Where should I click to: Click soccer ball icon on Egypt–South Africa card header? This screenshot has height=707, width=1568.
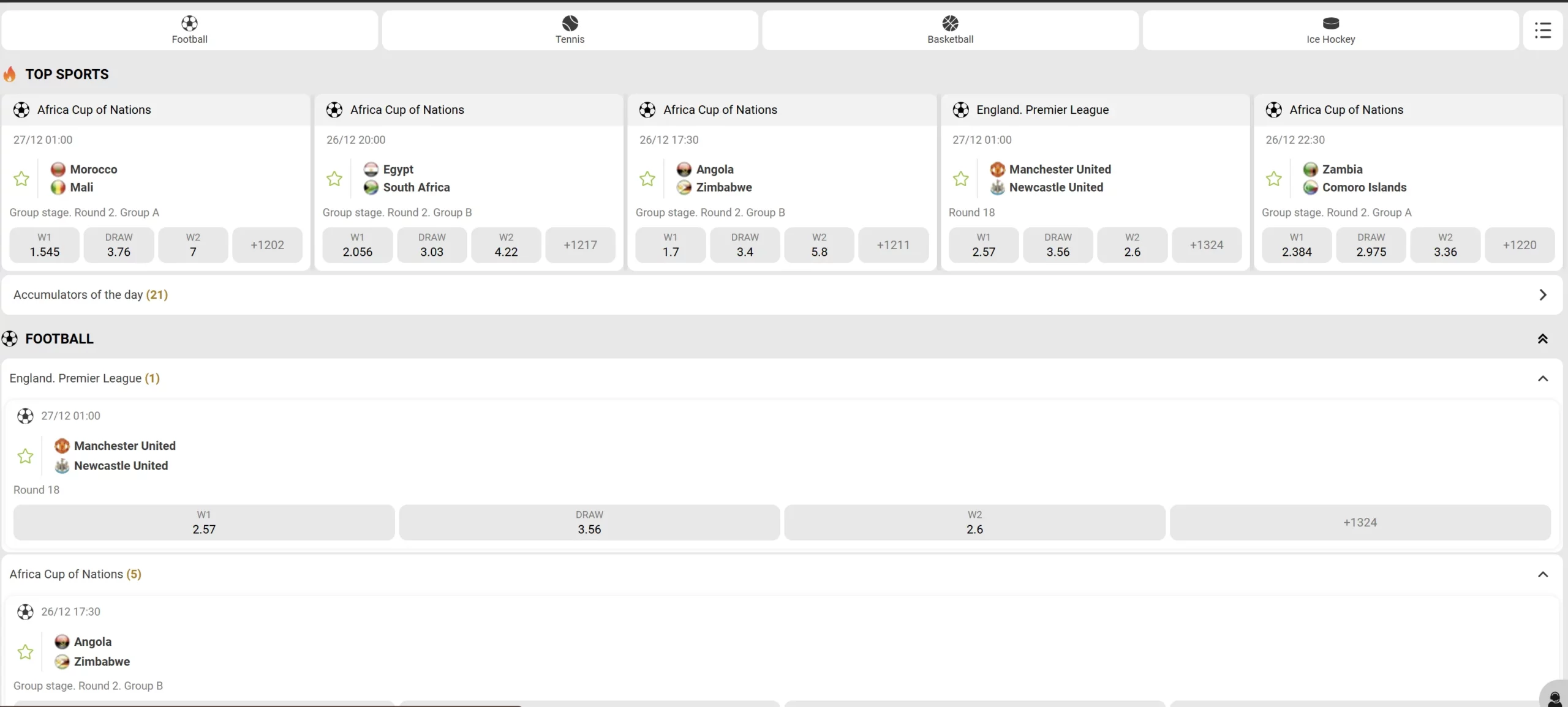pyautogui.click(x=334, y=110)
